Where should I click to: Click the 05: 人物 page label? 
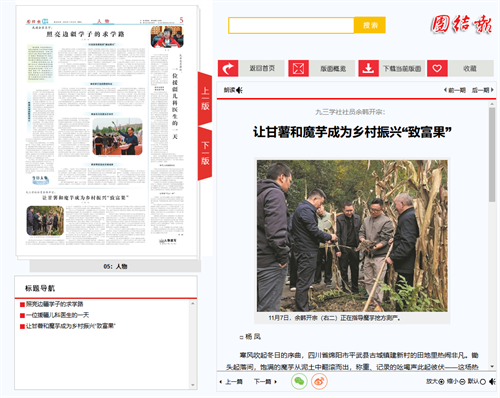coord(115,266)
